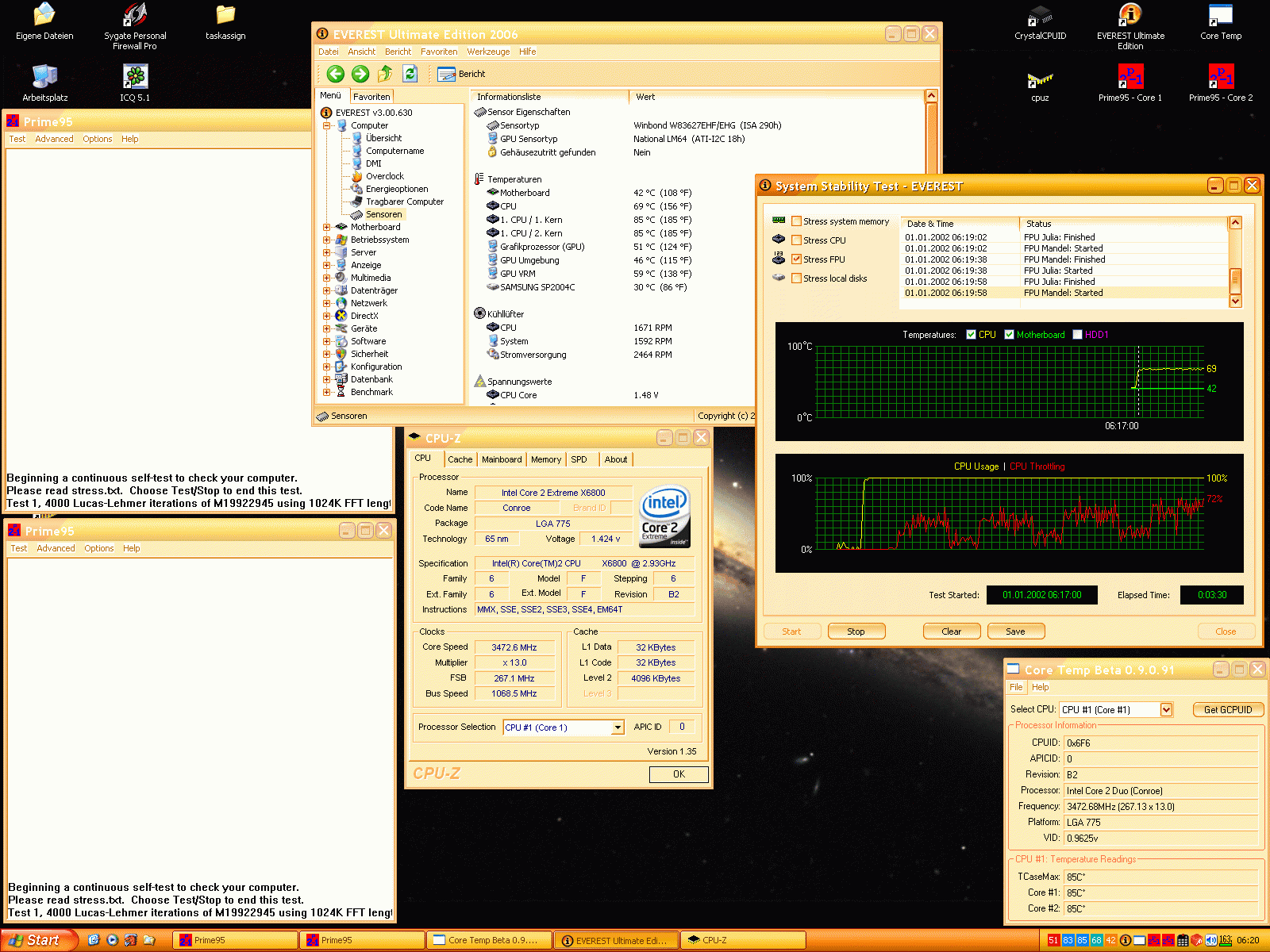
Task: Expand Software node in EVEREST tree
Action: point(326,341)
